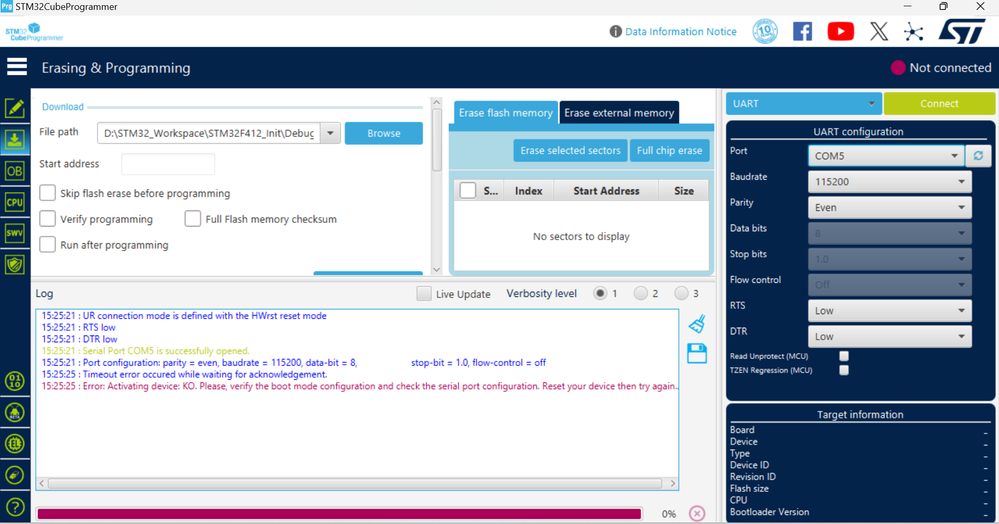Open the Stop bits dropdown

(889, 259)
